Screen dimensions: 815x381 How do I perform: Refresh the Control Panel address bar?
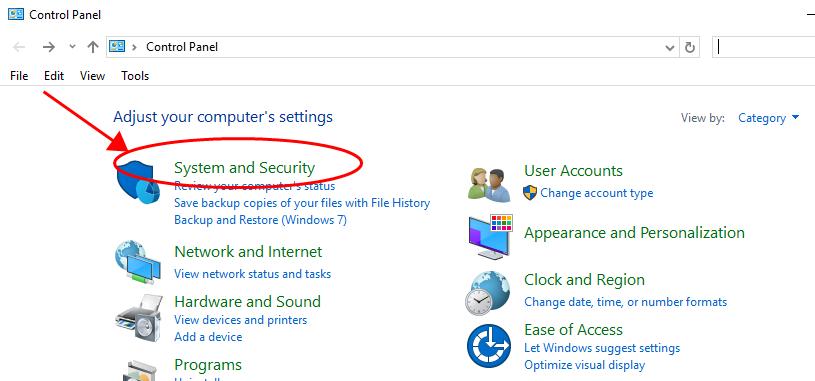[689, 47]
